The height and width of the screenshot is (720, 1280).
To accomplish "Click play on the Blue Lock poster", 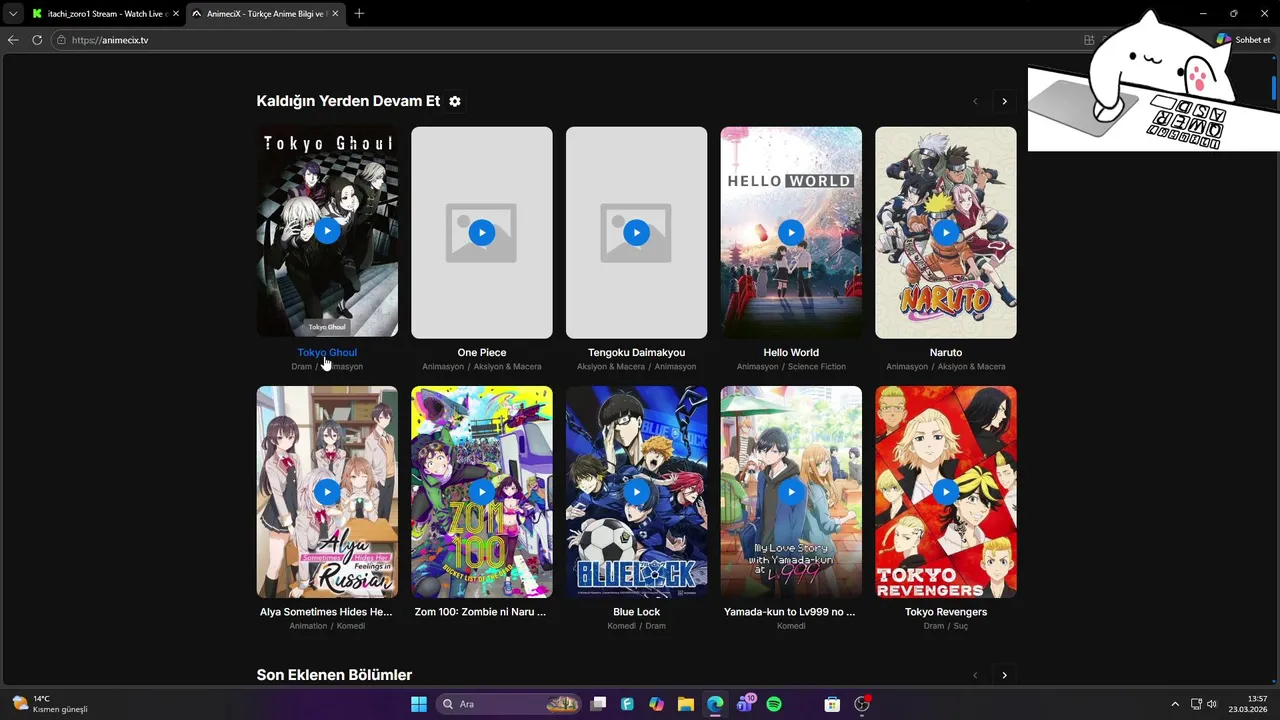I will 636,491.
